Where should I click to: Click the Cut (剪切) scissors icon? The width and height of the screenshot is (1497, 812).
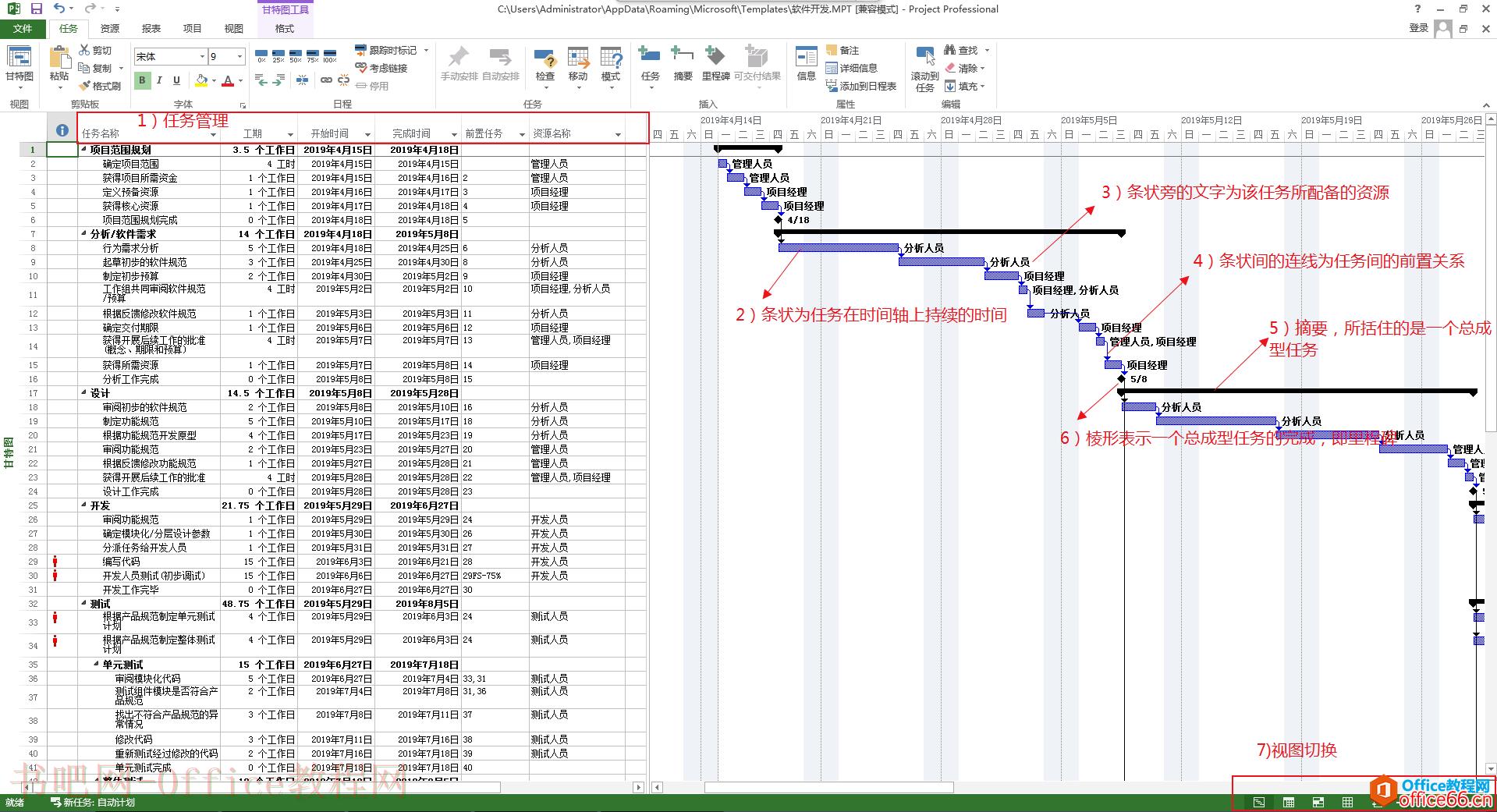pos(84,50)
